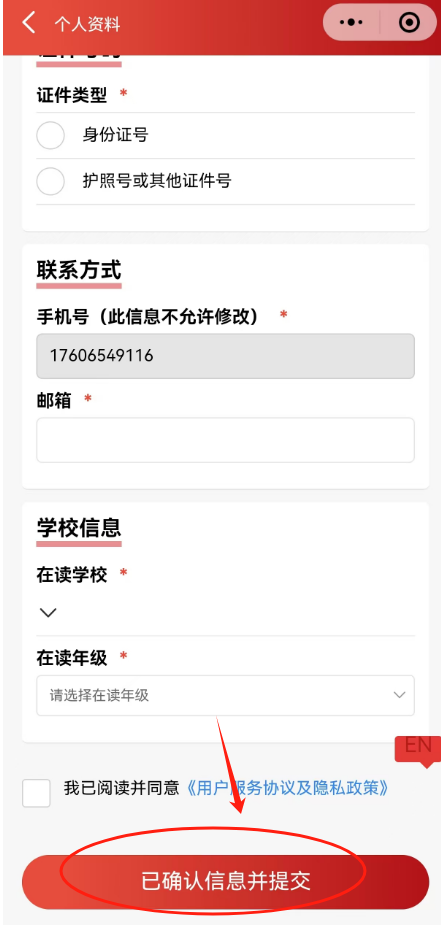Select 身份证号 radio option

(51, 136)
